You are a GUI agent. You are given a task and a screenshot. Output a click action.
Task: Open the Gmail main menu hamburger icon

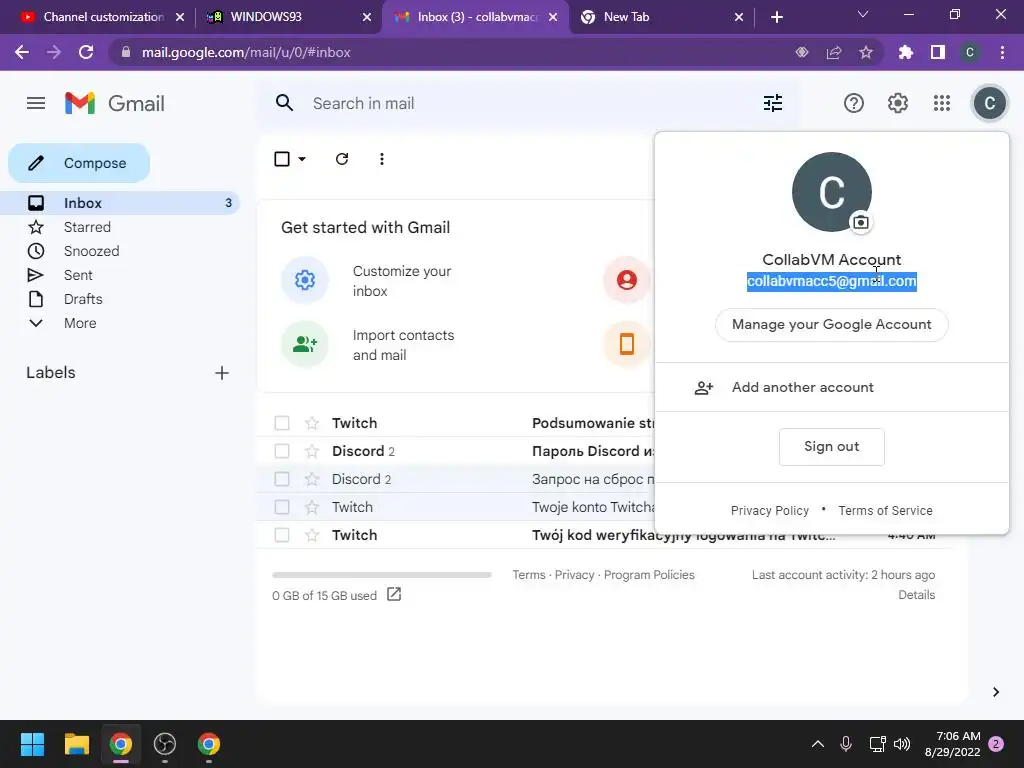(x=36, y=103)
